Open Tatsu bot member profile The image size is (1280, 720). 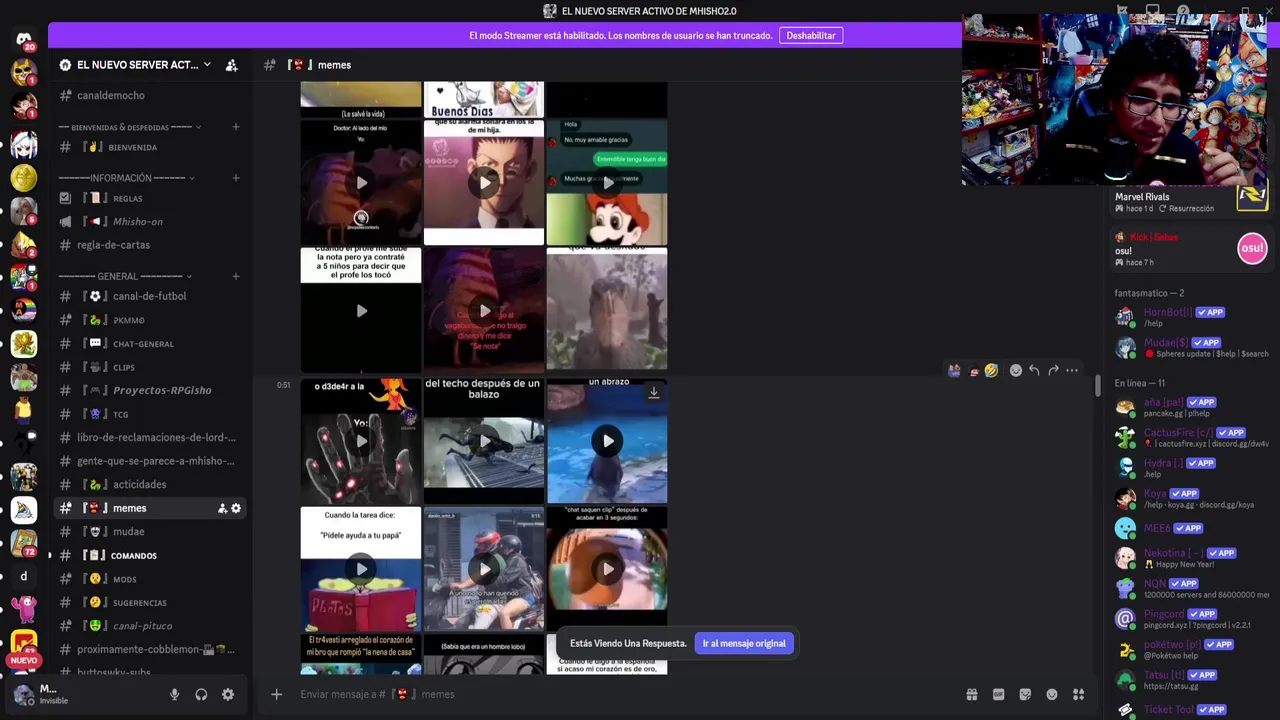1192,680
